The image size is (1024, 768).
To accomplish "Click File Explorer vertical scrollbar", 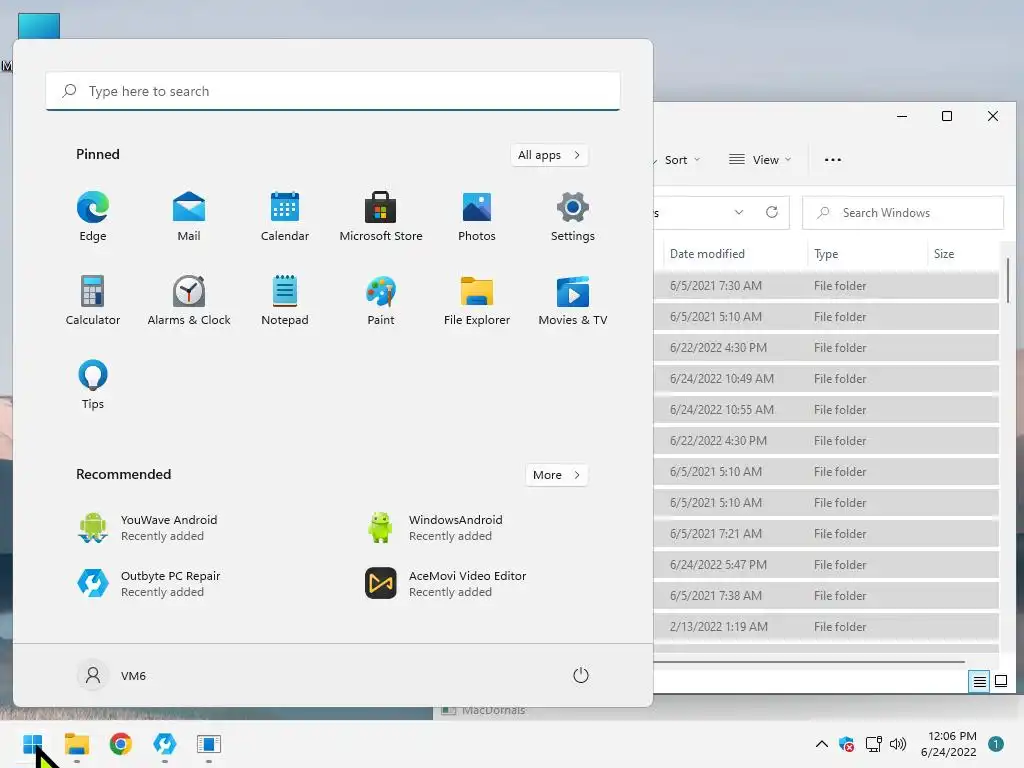I will click(1008, 280).
